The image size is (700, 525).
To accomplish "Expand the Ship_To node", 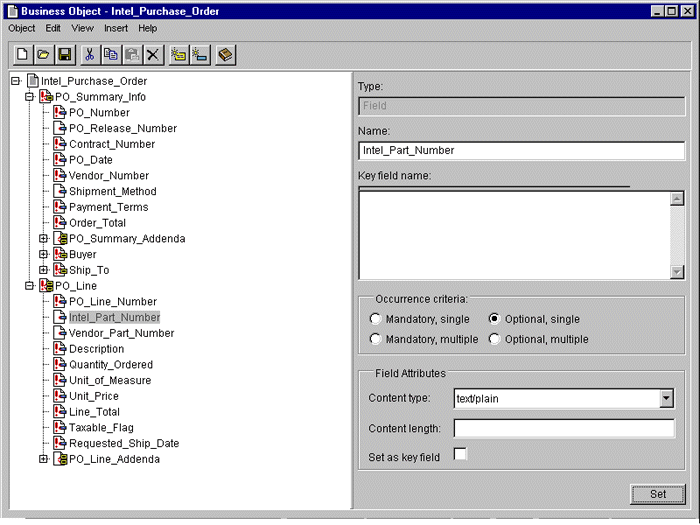I will click(x=43, y=270).
